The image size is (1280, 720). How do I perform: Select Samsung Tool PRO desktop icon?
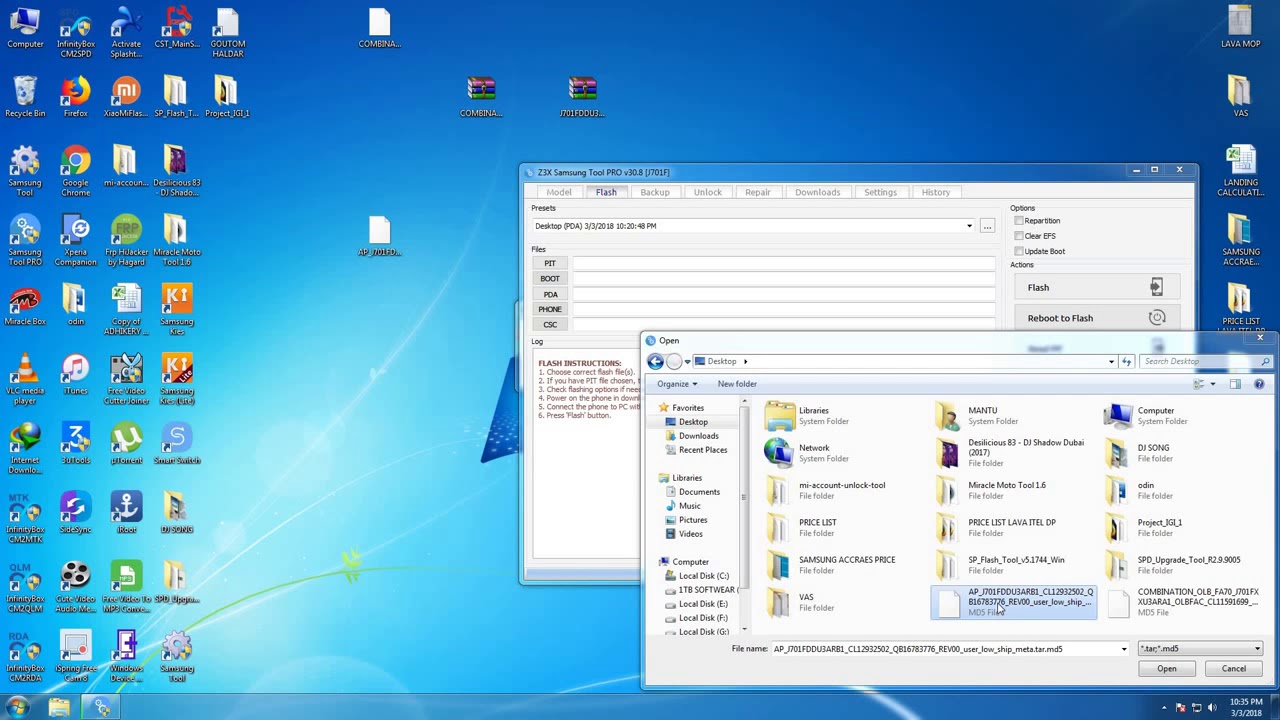point(25,240)
